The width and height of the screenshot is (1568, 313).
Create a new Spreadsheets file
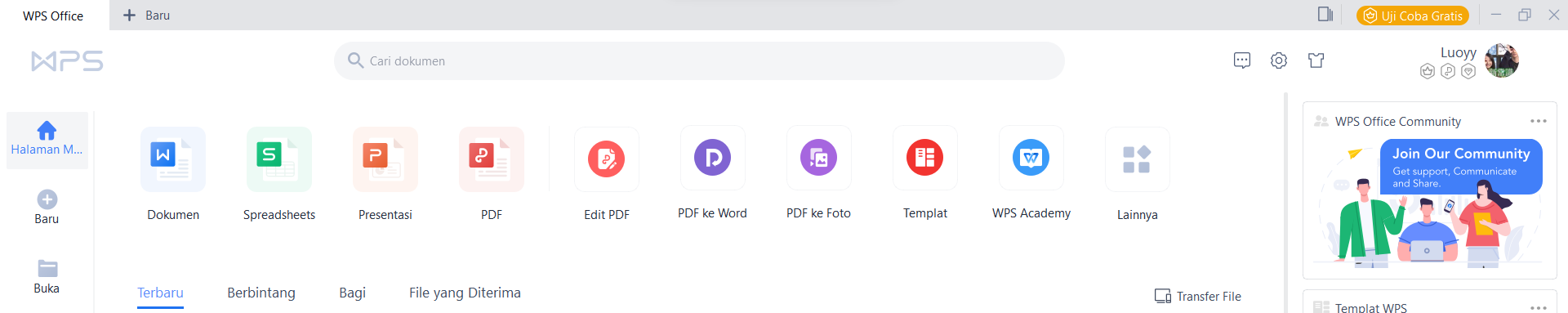tap(279, 159)
